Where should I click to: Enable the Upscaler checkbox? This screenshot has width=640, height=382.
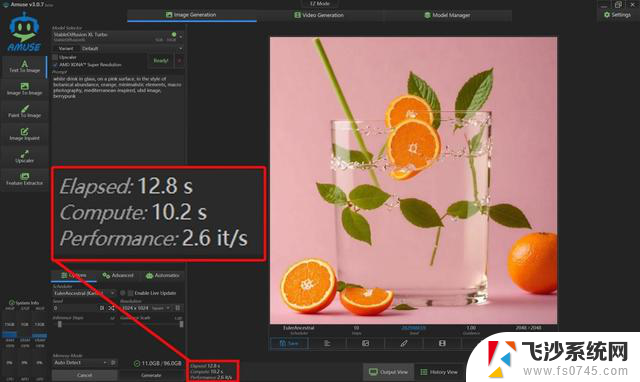[x=55, y=58]
